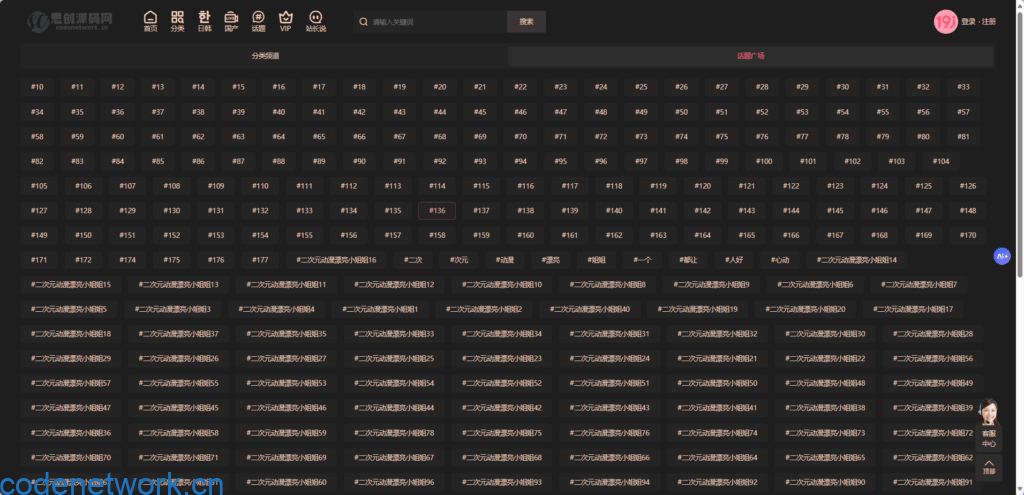Click the 登录 login link

968,22
